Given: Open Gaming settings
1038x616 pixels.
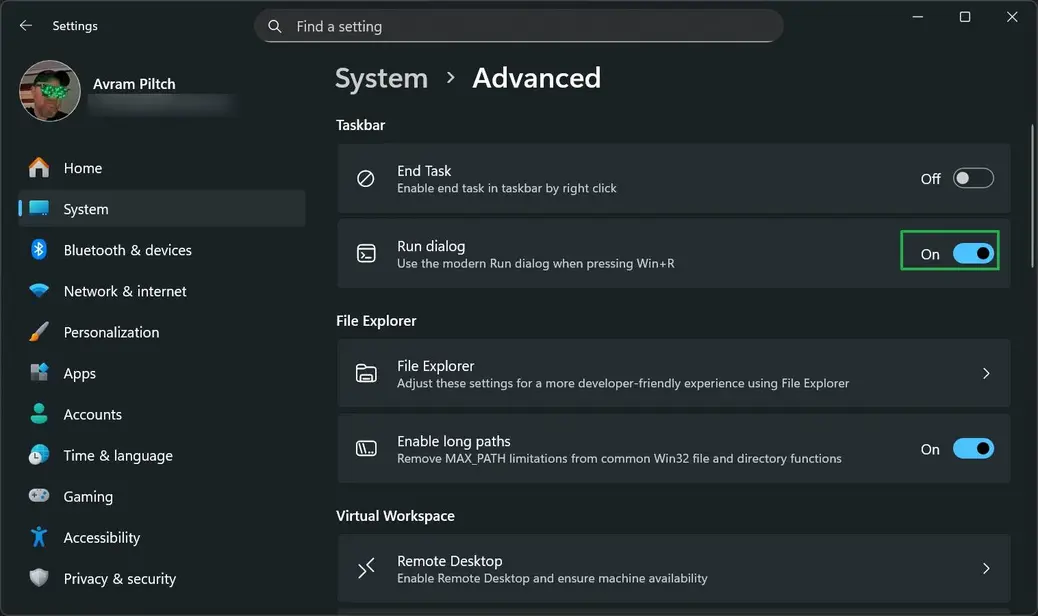Looking at the screenshot, I should coord(88,496).
